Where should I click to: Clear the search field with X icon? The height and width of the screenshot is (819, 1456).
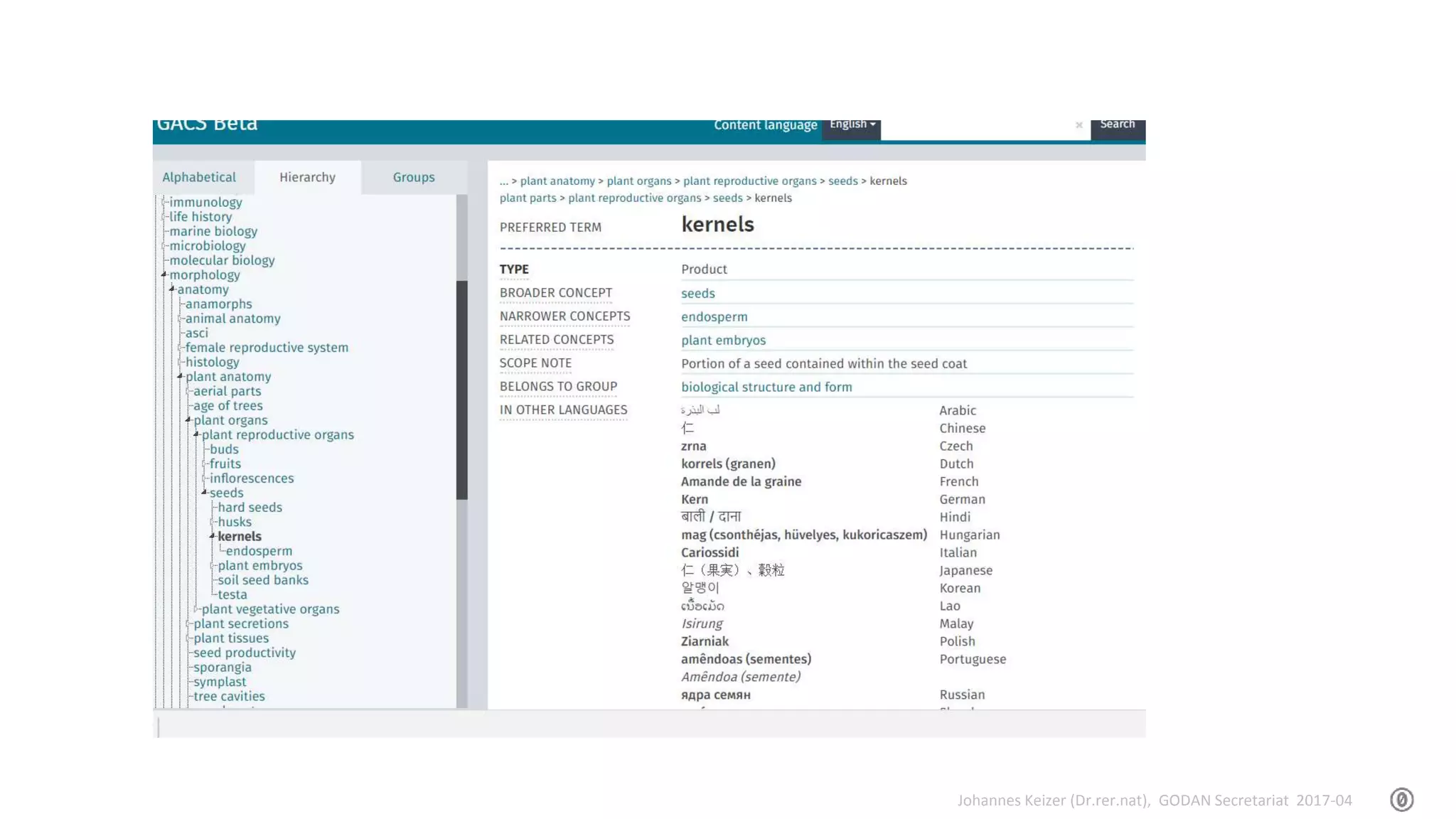coord(1078,125)
